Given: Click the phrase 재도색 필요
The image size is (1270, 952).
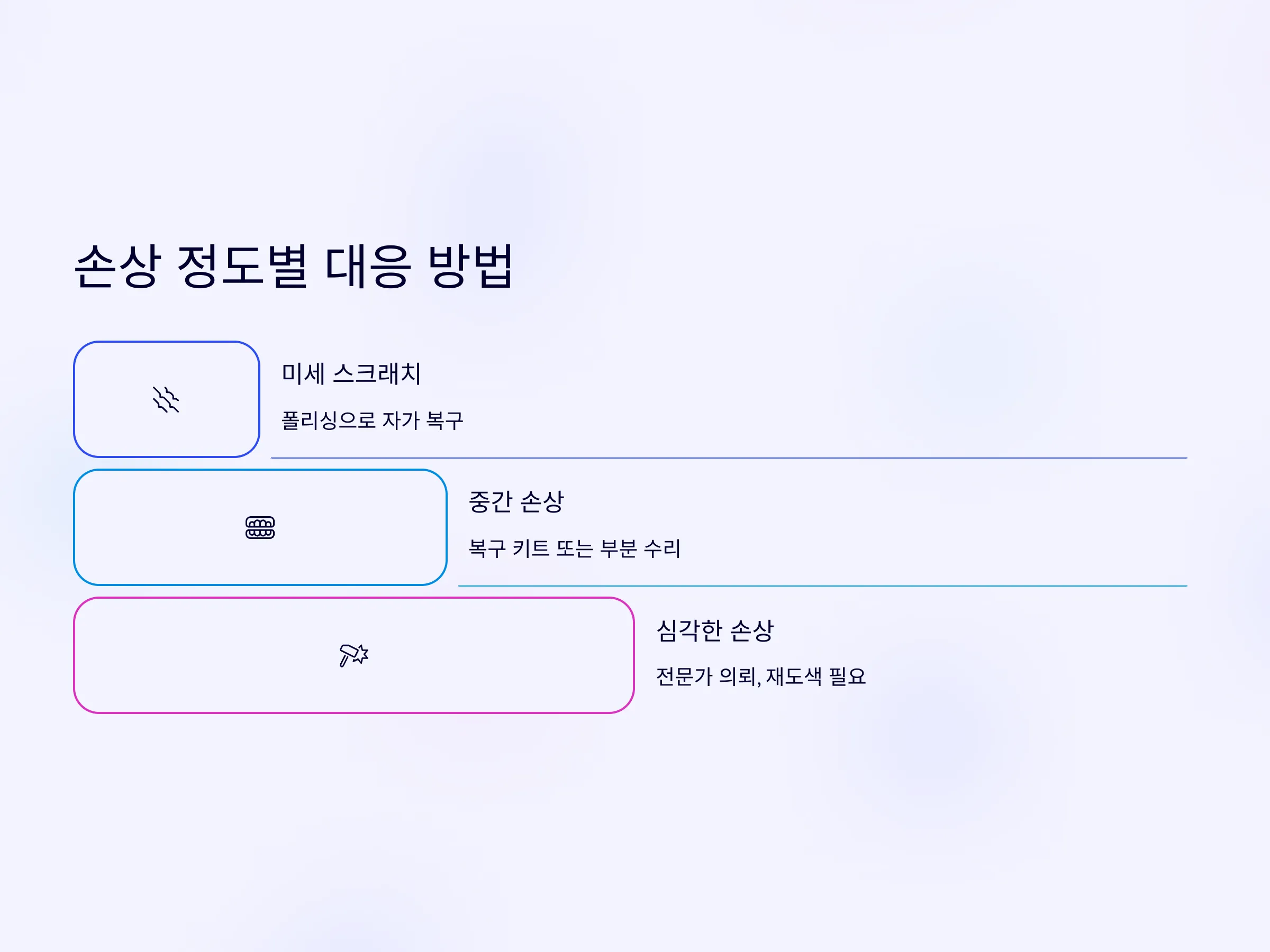Looking at the screenshot, I should tap(815, 676).
